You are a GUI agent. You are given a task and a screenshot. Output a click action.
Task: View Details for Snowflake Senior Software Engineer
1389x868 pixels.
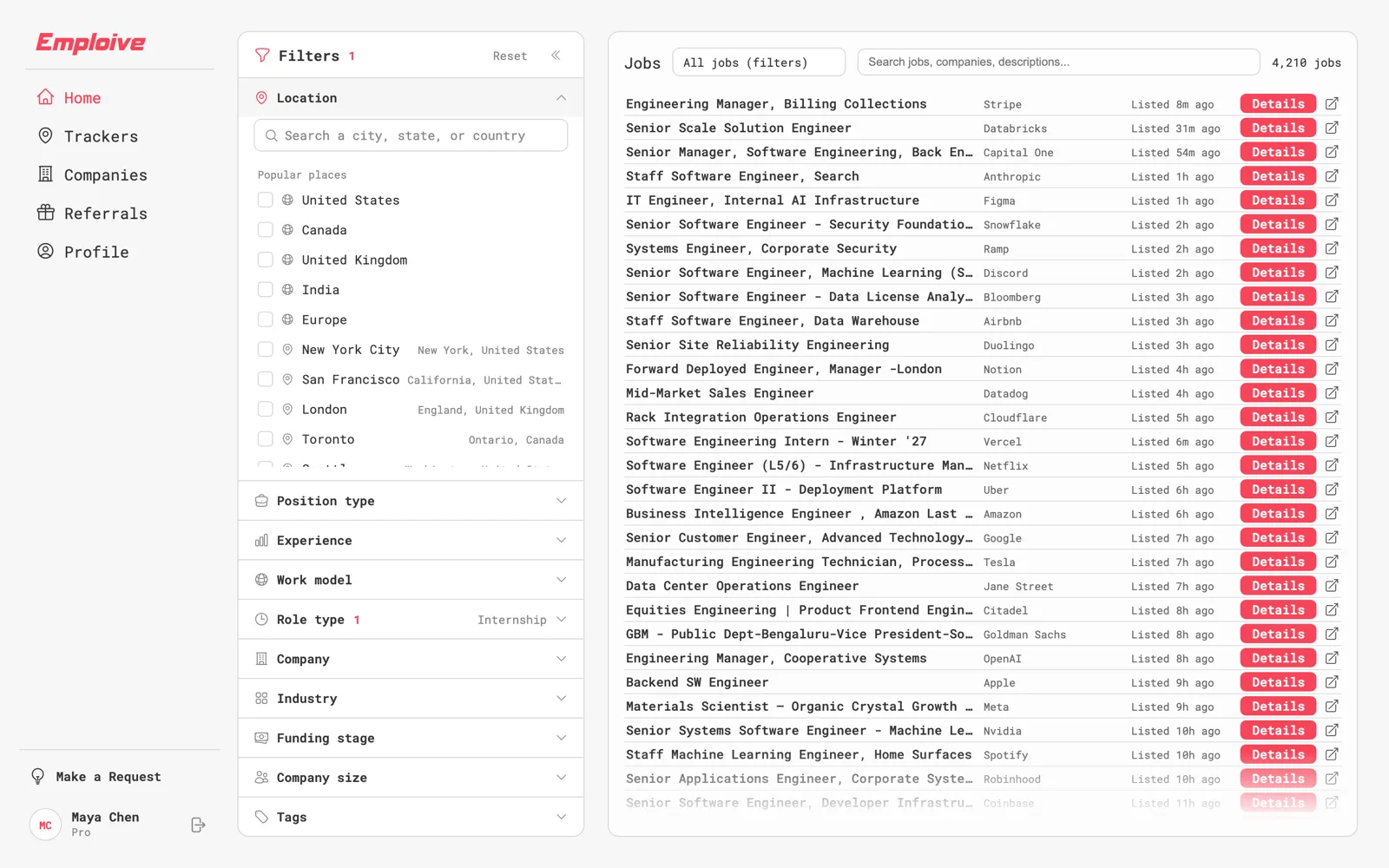[1278, 224]
